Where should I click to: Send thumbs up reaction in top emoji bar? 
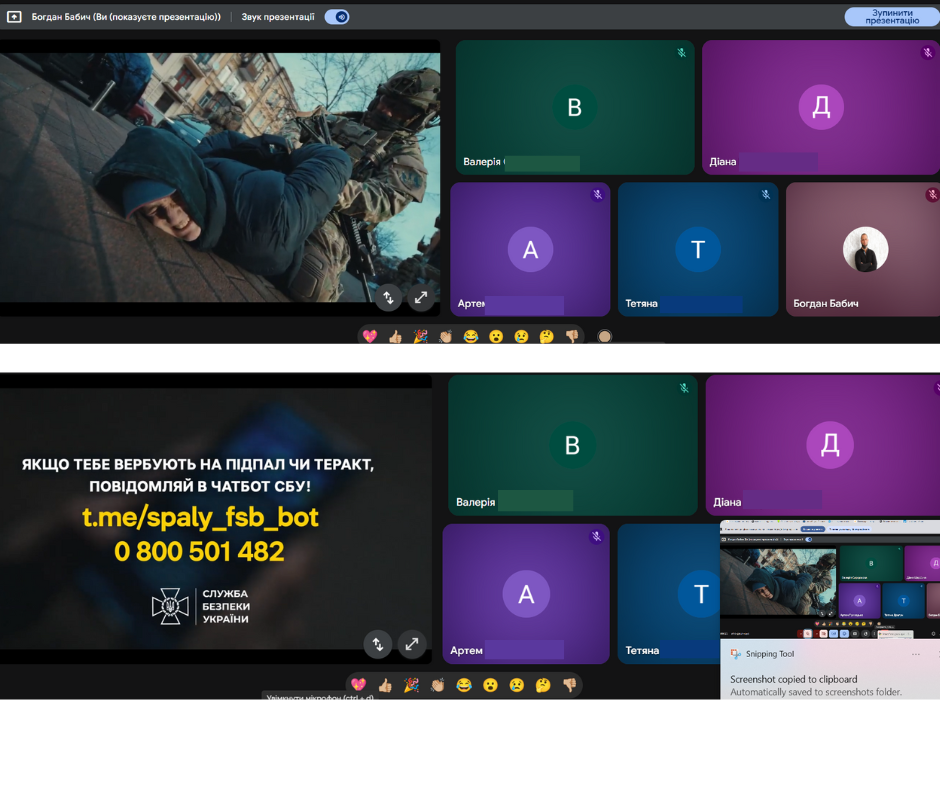point(395,337)
